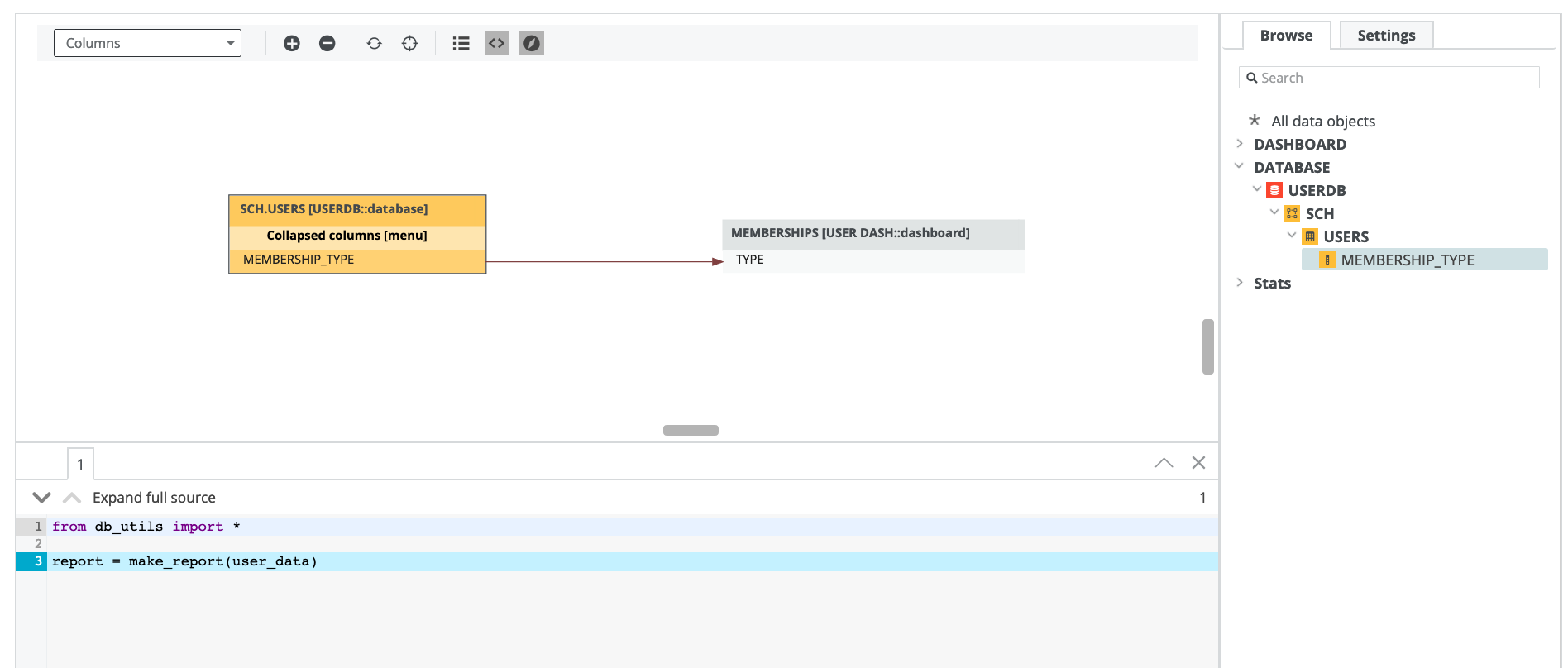
Task: Click the SCH schema icon
Action: coord(1292,213)
